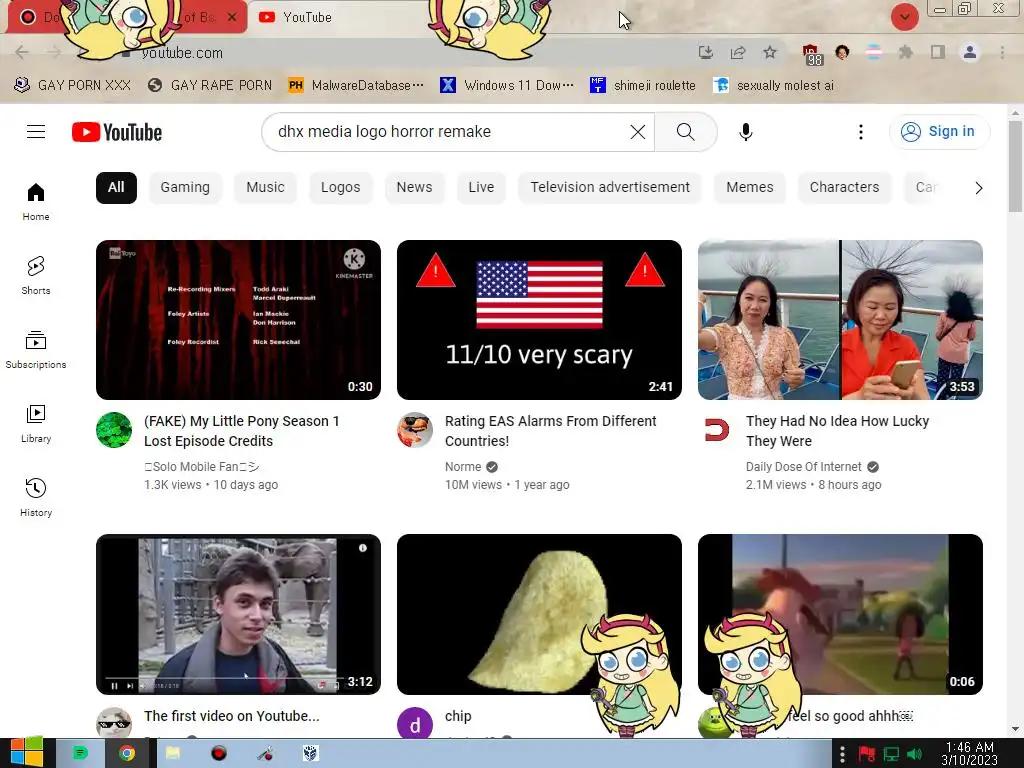Play the '11/10 very scary' flag thumbnail
The width and height of the screenshot is (1024, 768).
[x=539, y=320]
